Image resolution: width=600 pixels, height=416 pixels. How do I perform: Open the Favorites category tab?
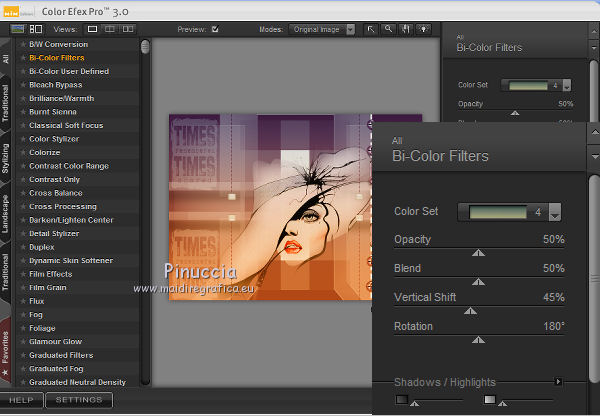[5, 352]
